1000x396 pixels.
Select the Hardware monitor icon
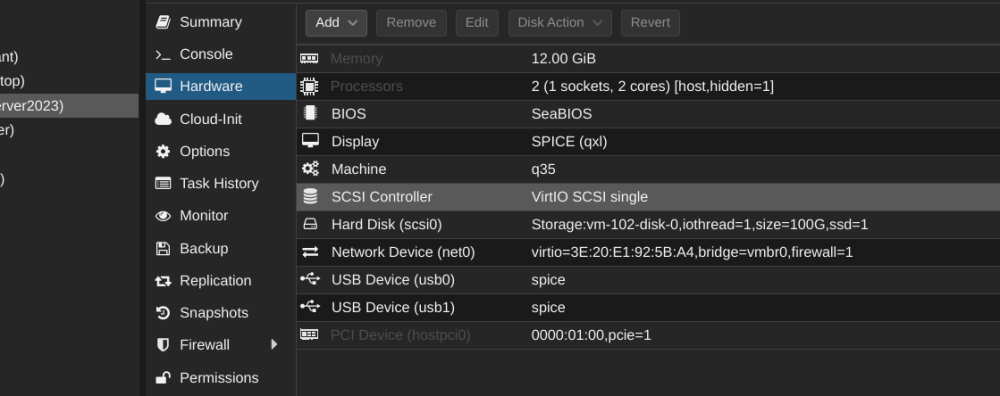(163, 86)
